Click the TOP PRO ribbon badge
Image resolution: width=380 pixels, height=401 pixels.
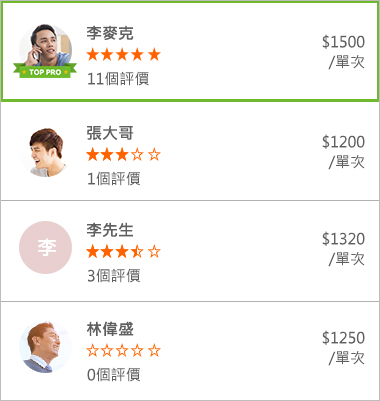click(x=45, y=71)
